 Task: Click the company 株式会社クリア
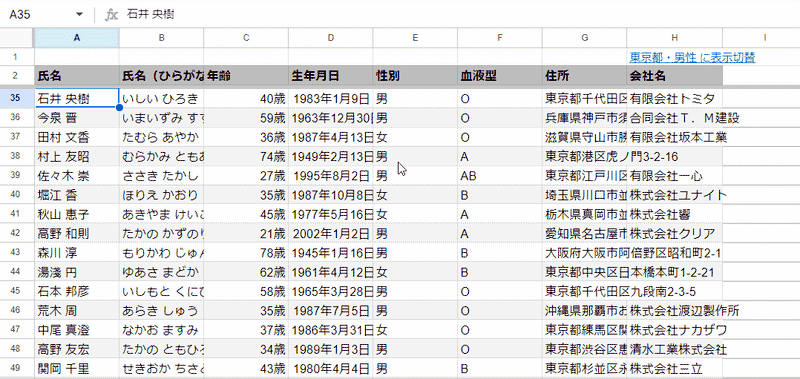674,234
